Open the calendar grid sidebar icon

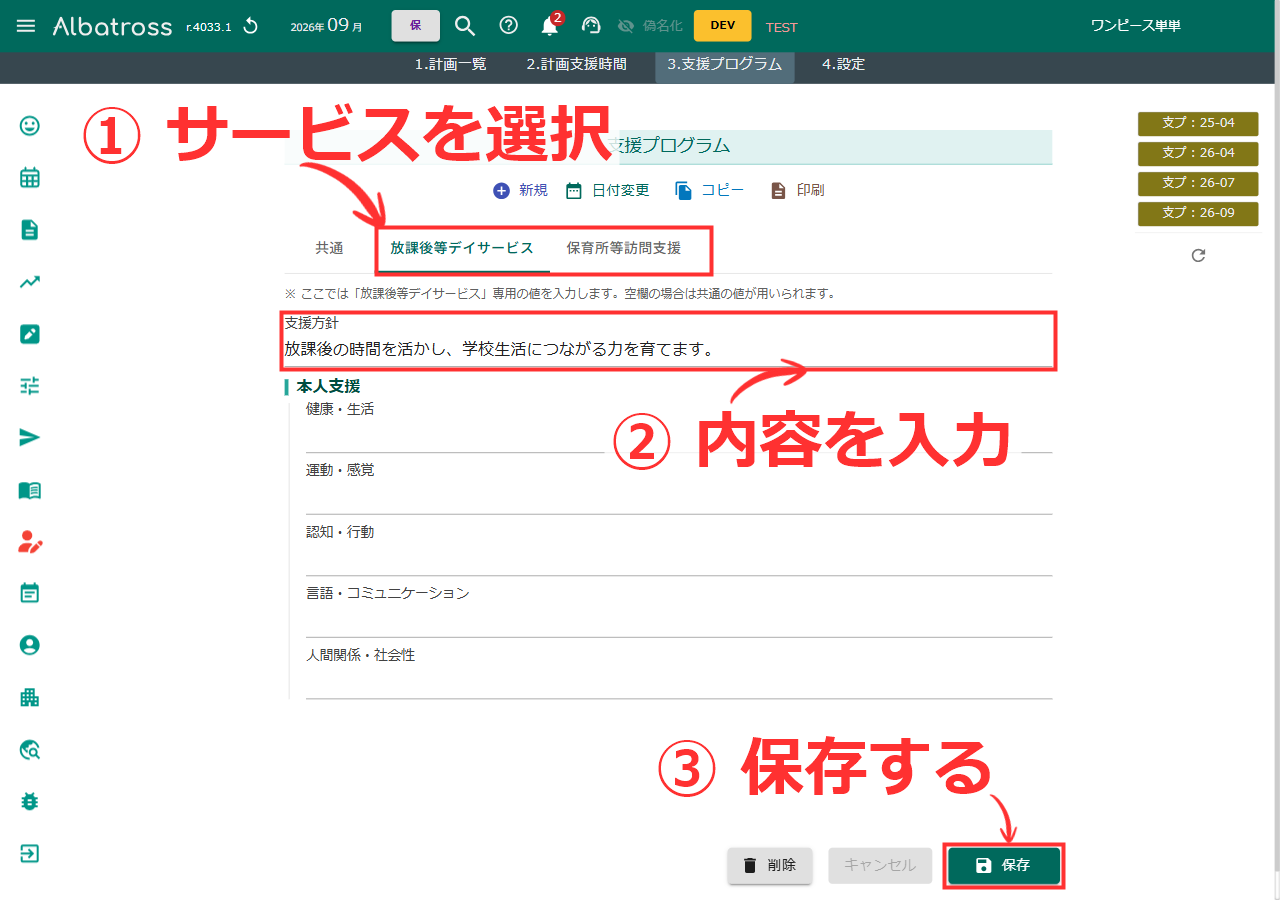30,178
